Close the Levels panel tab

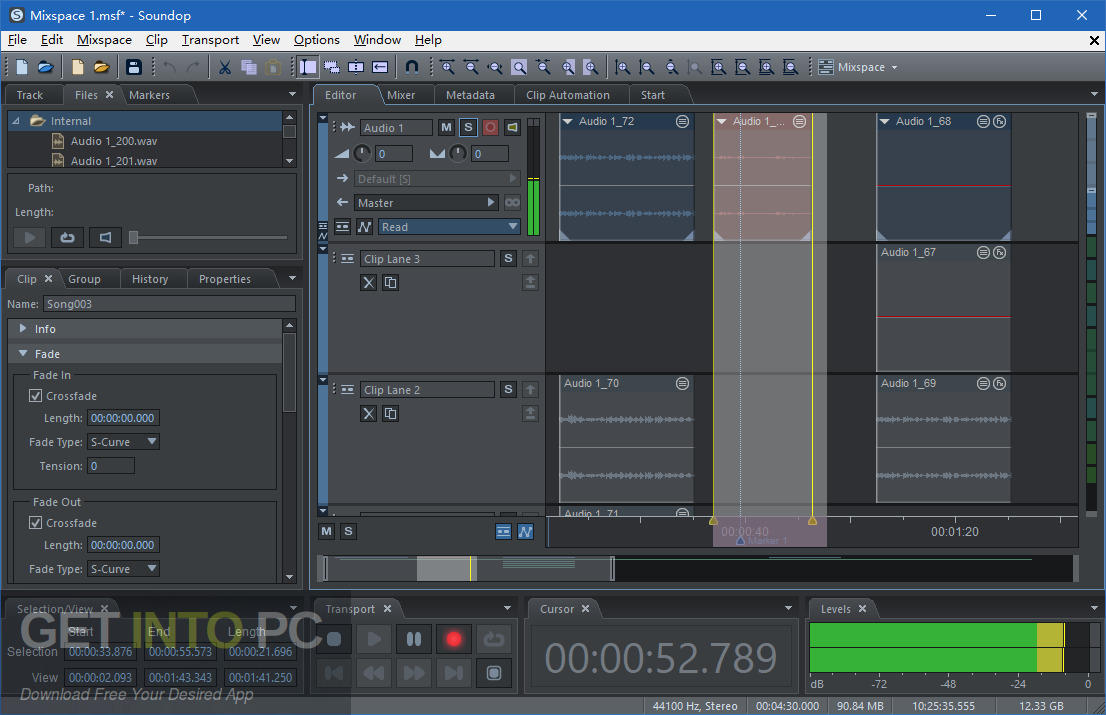[x=862, y=609]
